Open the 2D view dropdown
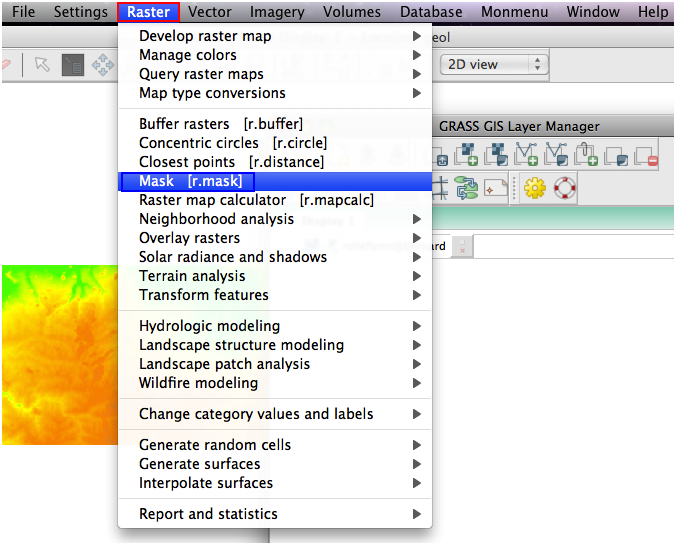This screenshot has width=676, height=545. (493, 64)
